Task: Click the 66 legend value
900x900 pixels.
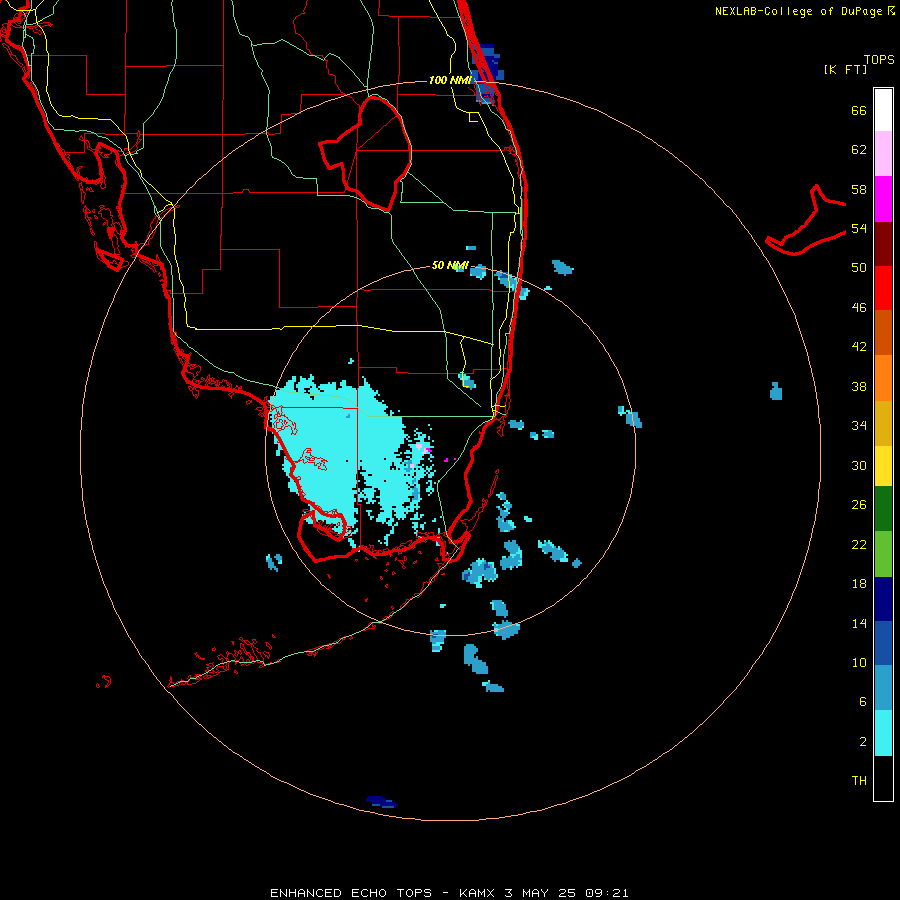Action: tap(859, 111)
